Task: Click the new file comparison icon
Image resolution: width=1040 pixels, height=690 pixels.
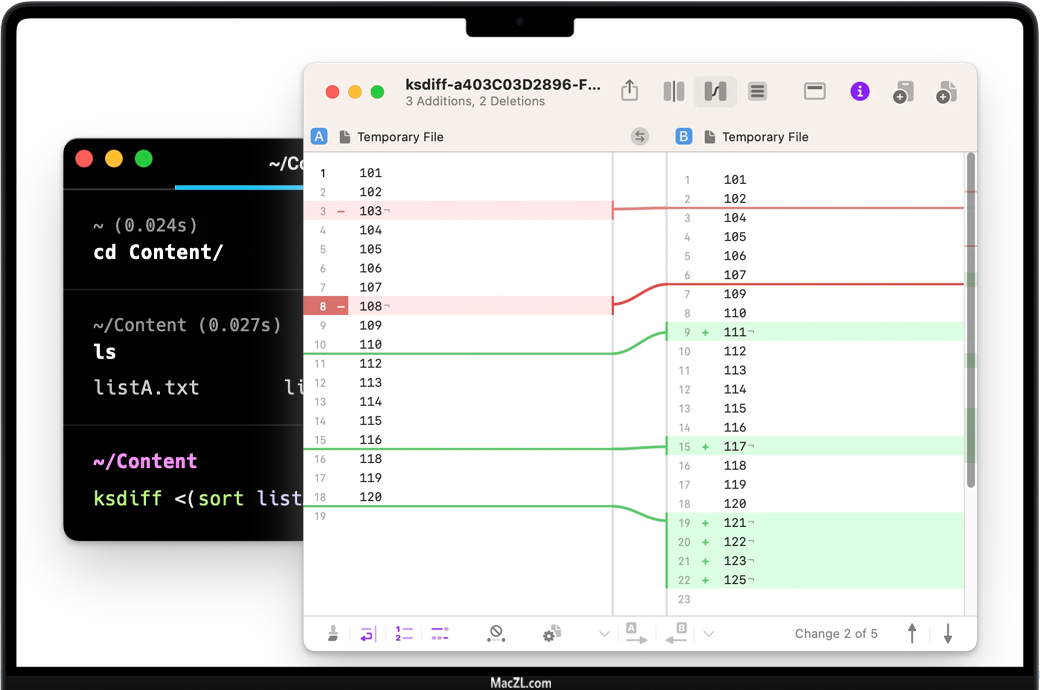Action: coord(946,92)
